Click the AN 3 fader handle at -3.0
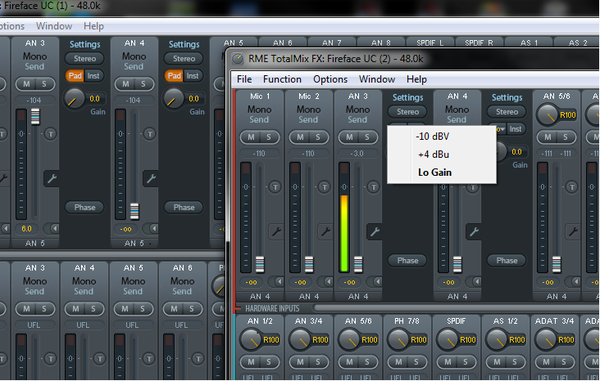600x381 pixels. point(358,264)
